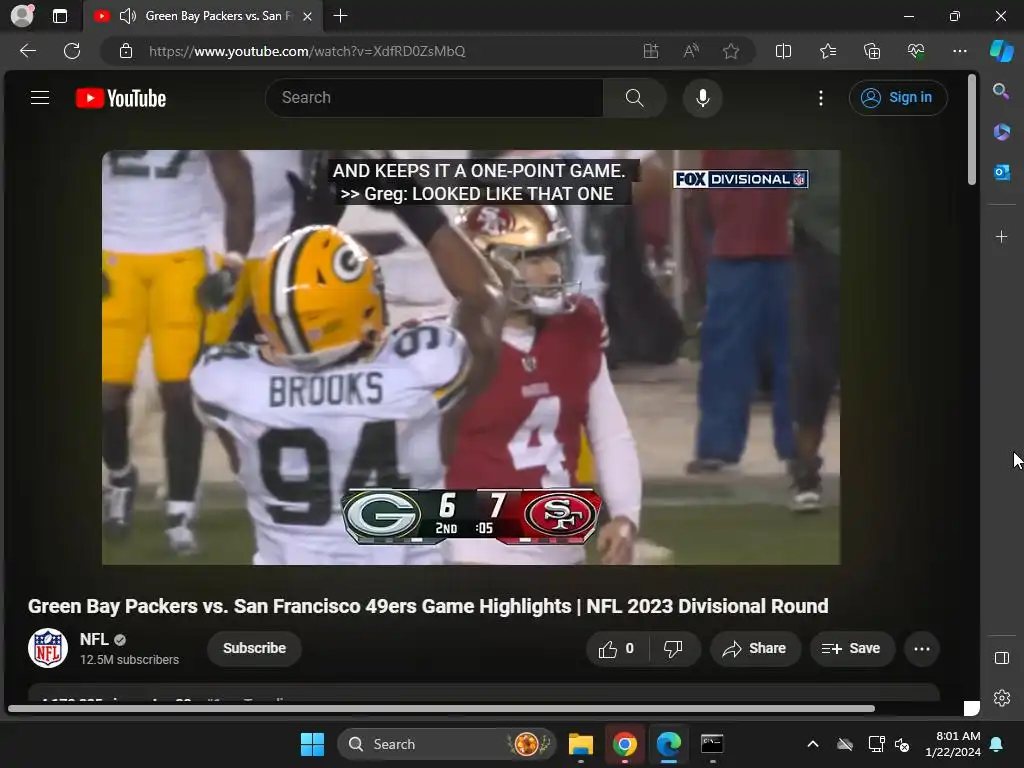The image size is (1024, 768).
Task: Toggle sidebar visibility icon near bottom
Action: [1001, 658]
